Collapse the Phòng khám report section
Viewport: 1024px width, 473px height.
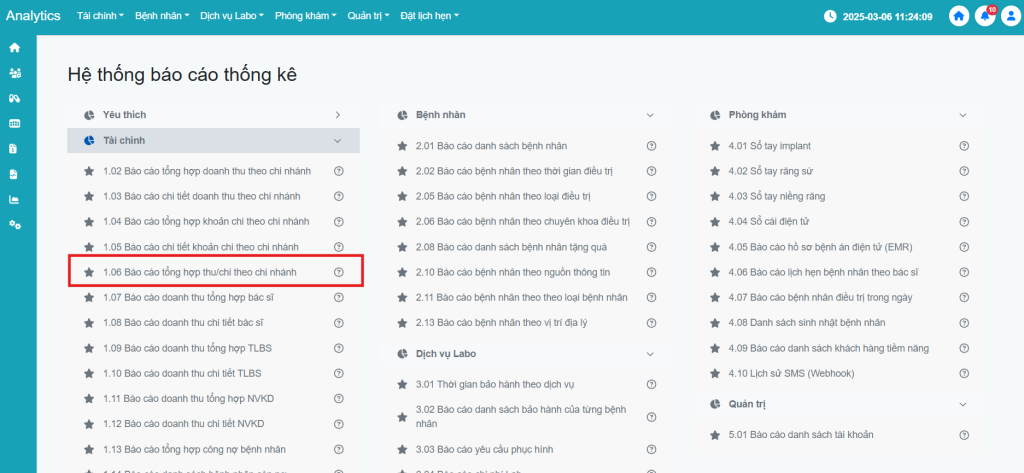(x=963, y=115)
